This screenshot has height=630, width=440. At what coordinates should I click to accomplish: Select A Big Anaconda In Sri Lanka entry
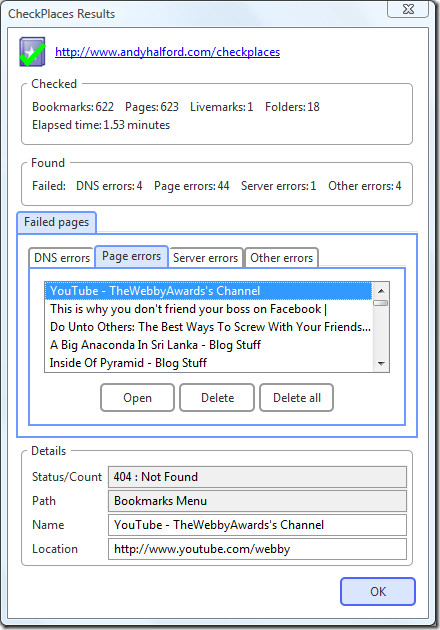click(x=209, y=345)
